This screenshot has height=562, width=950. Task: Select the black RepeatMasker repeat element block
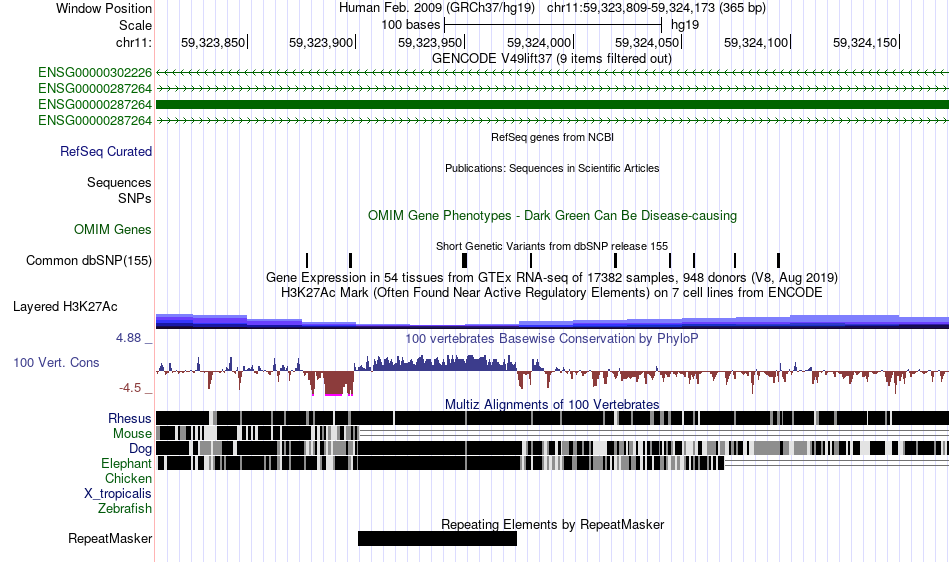pyautogui.click(x=437, y=538)
